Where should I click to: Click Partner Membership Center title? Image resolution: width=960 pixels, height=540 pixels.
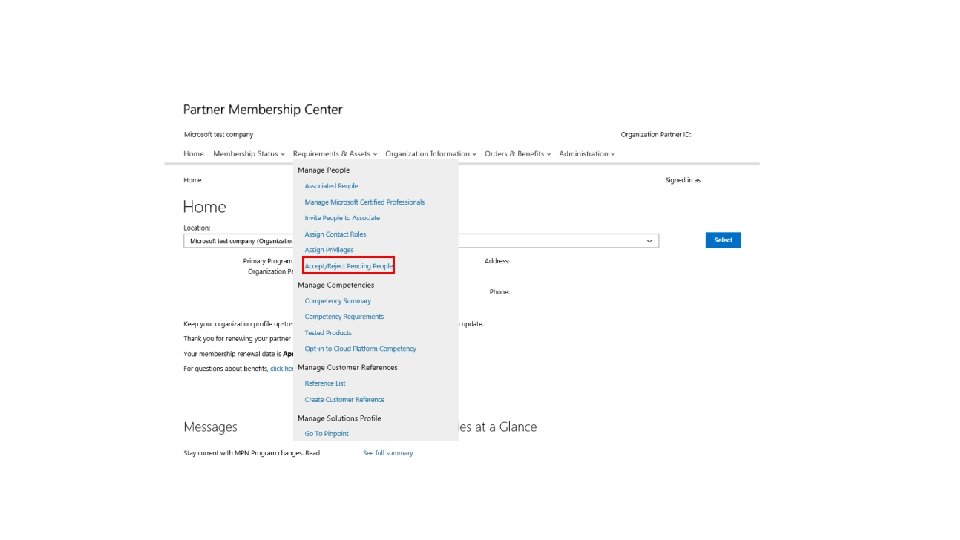pyautogui.click(x=263, y=110)
